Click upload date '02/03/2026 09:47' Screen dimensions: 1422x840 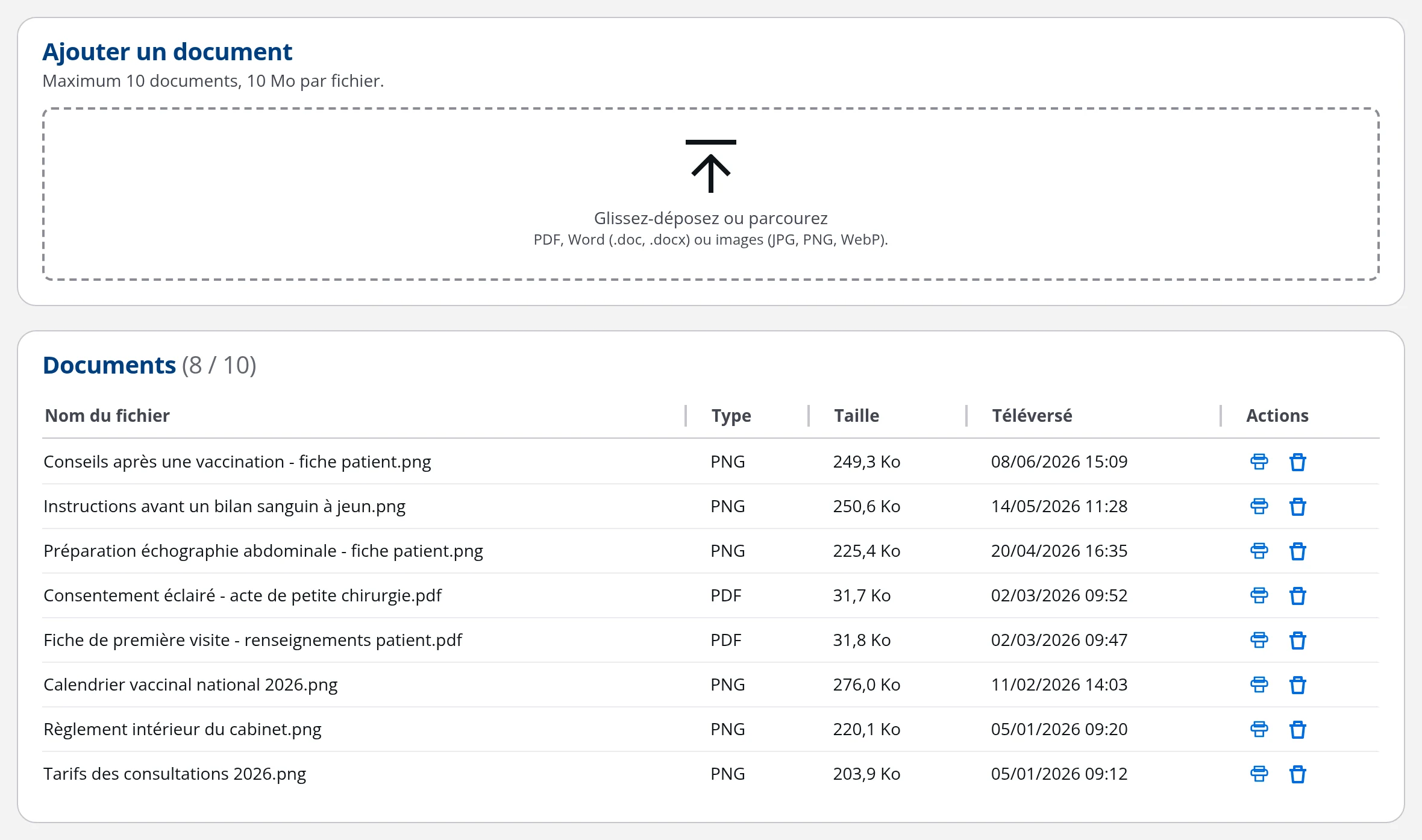click(1059, 640)
